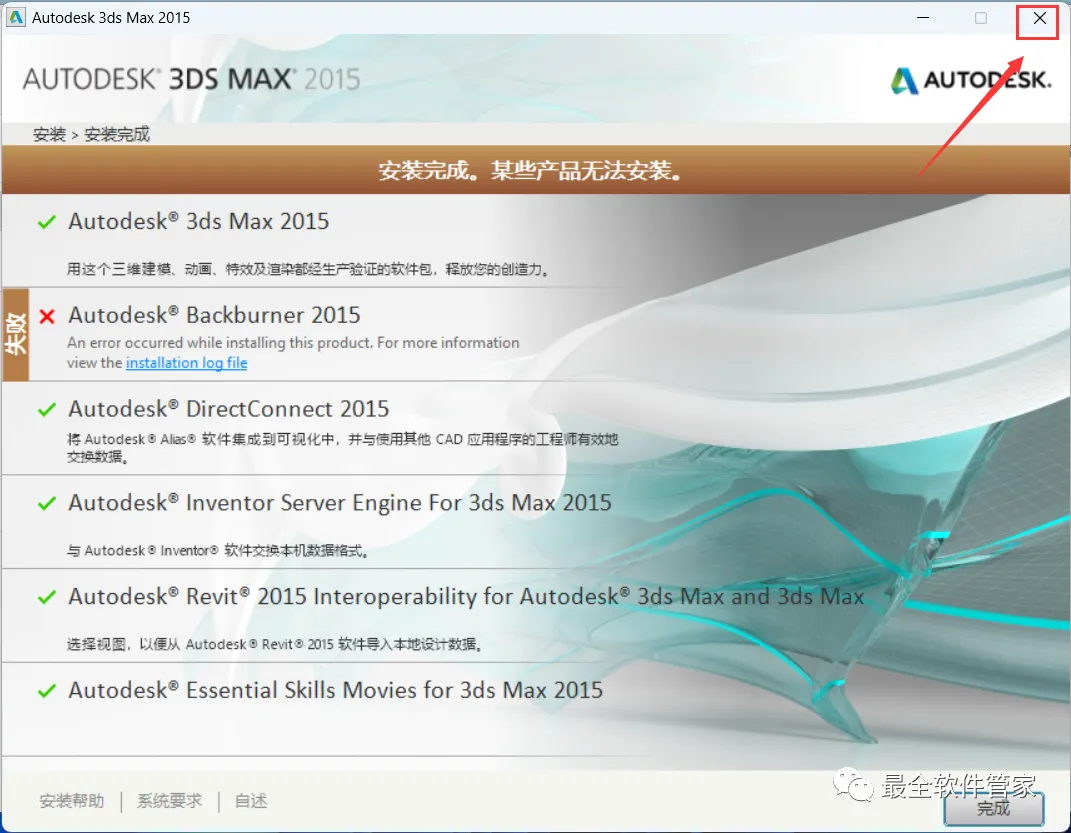Open the 系统要求 link
The width and height of the screenshot is (1071, 833).
[x=169, y=801]
